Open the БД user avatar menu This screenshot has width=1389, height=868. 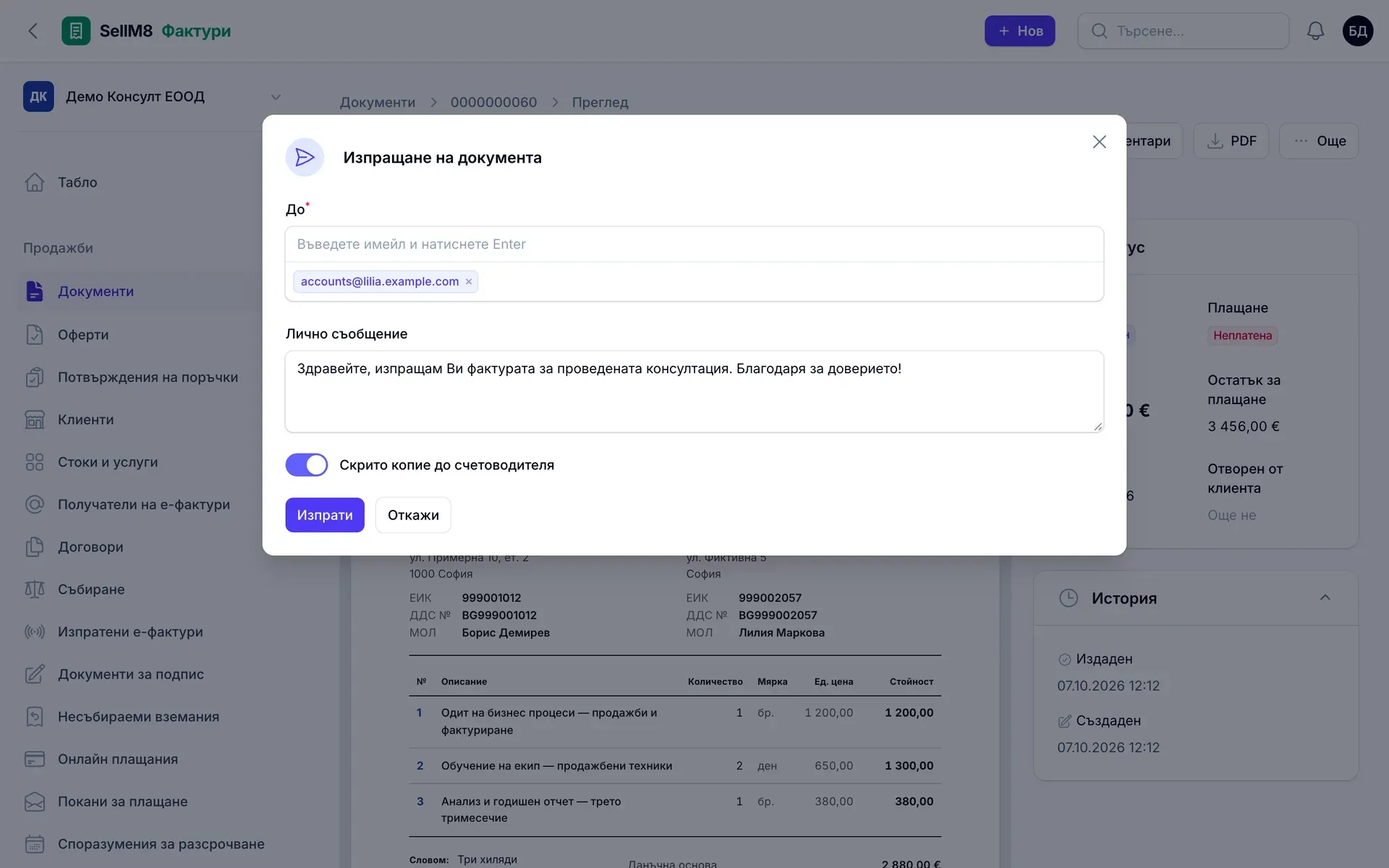point(1357,30)
